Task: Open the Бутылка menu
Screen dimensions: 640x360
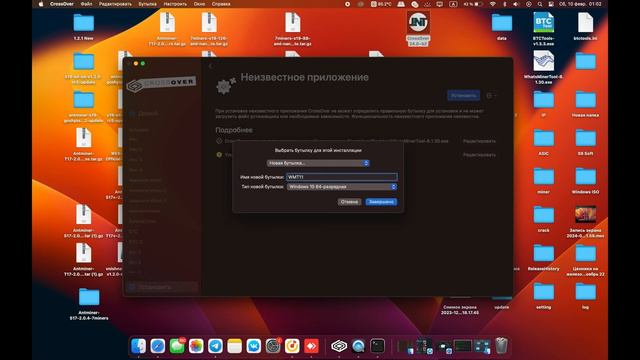Action: [147, 4]
